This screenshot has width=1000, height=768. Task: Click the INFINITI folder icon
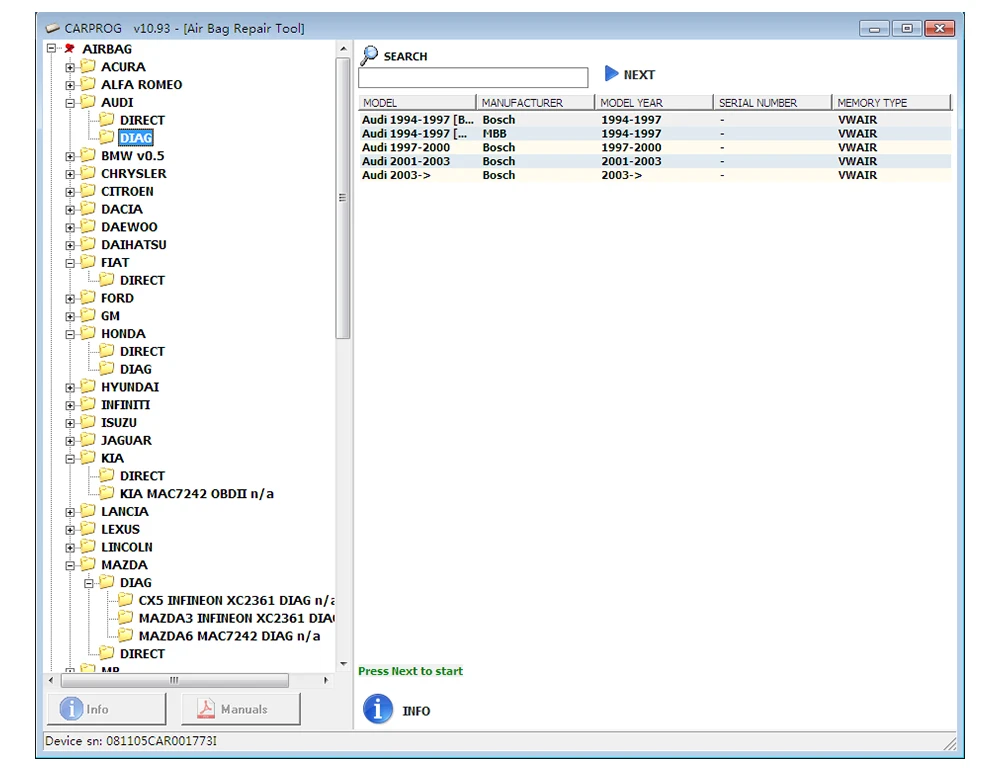pyautogui.click(x=88, y=404)
